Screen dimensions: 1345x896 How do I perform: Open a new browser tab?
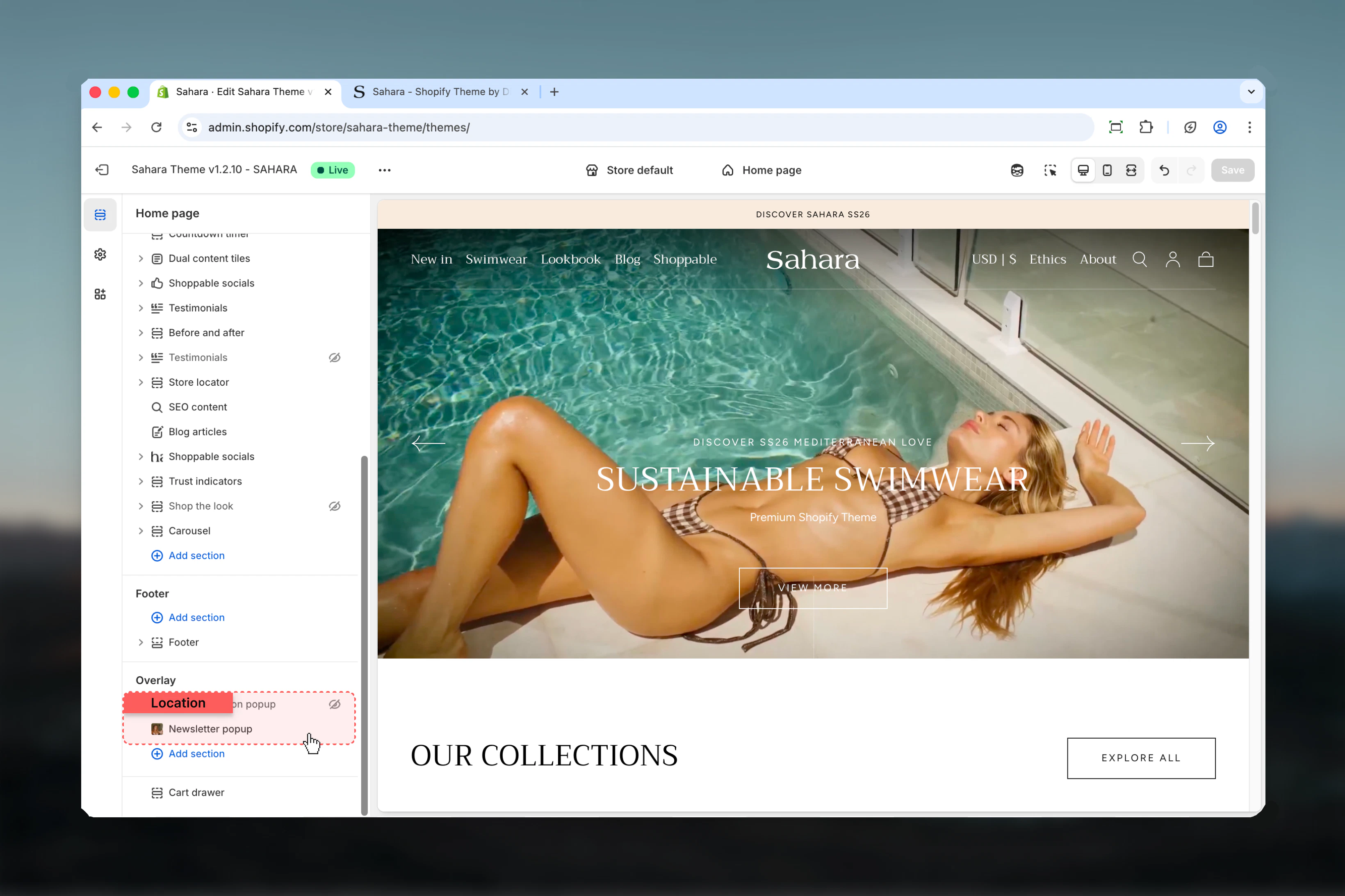pos(554,92)
